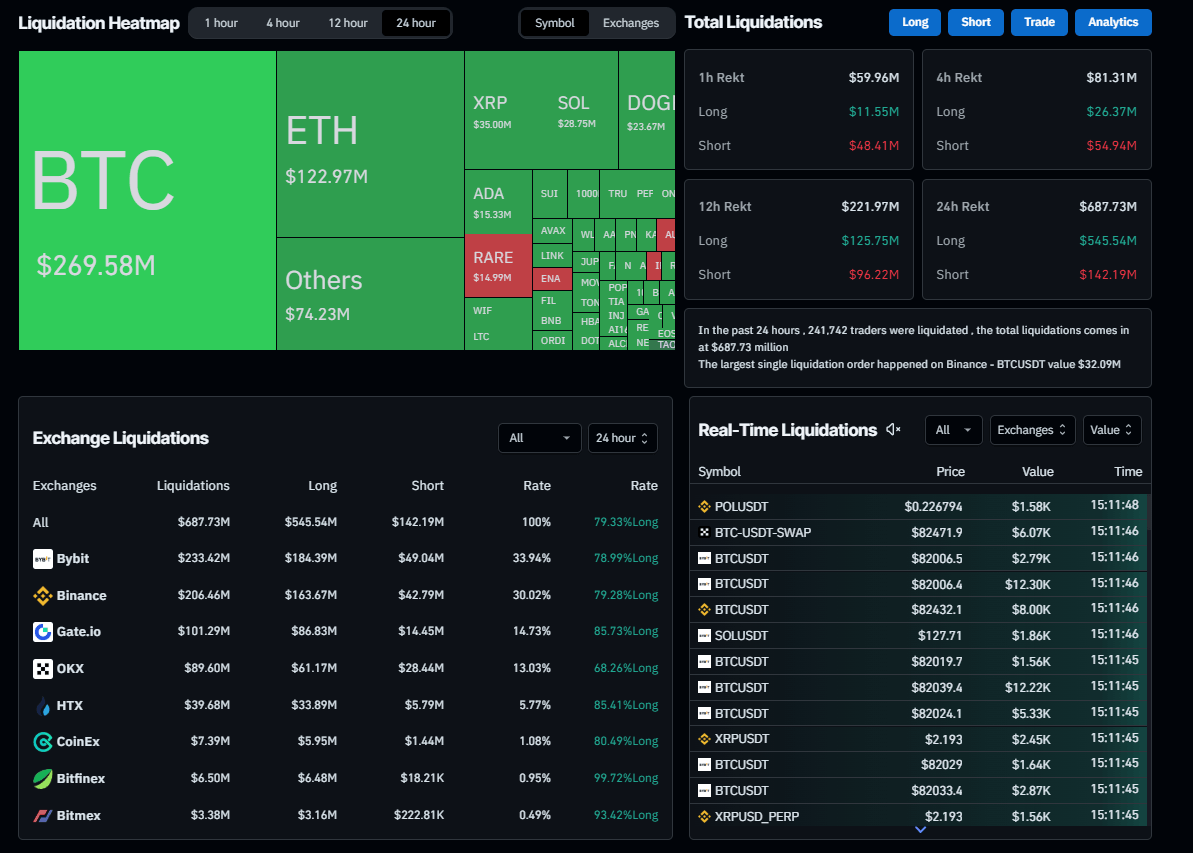Click the BTC-USDT-SWAP row symbol

click(762, 533)
